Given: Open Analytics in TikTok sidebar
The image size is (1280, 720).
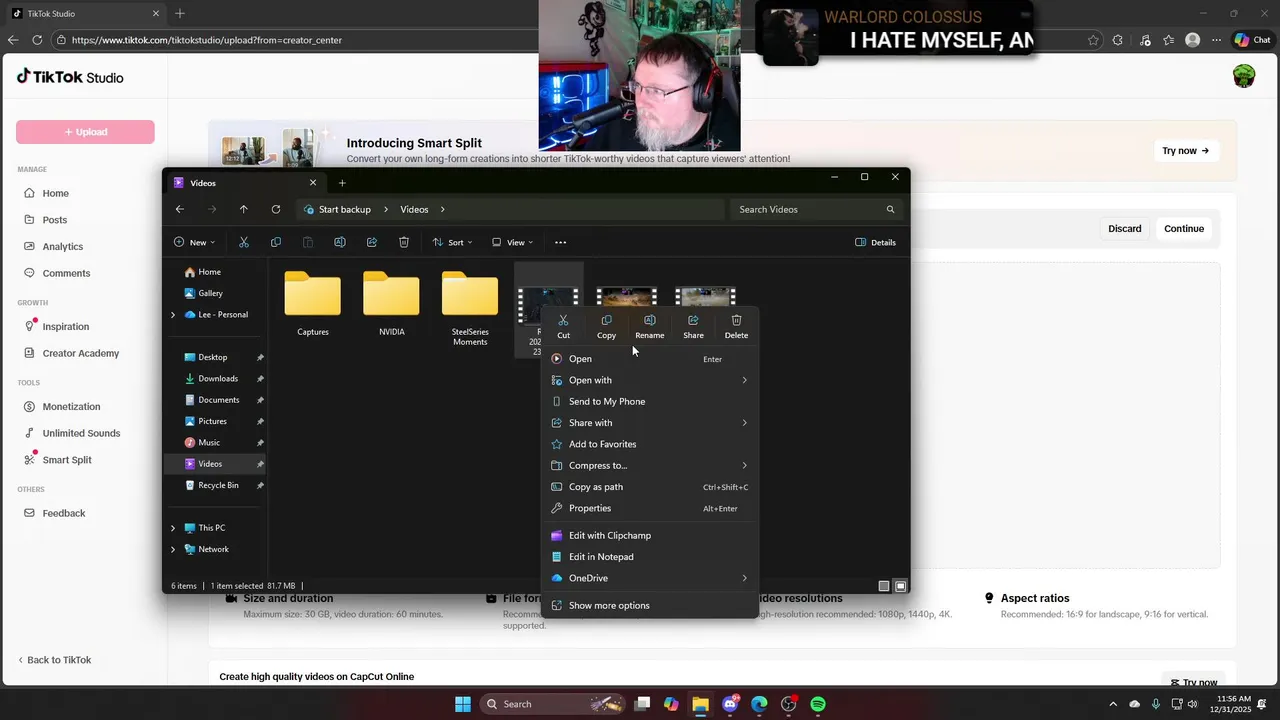Looking at the screenshot, I should tap(62, 246).
